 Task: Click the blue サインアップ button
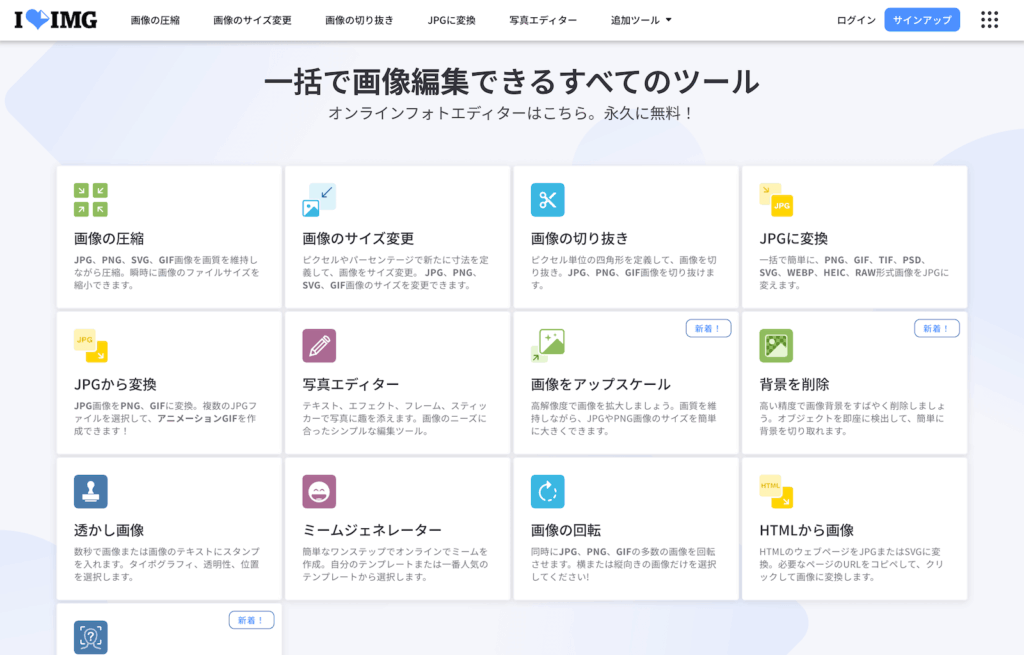(x=922, y=20)
